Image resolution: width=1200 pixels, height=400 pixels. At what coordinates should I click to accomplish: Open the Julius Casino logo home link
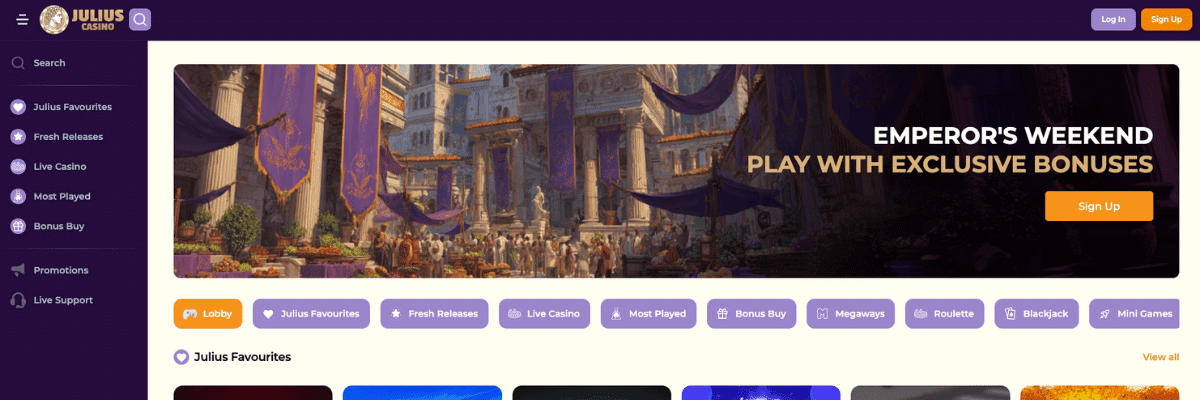pyautogui.click(x=82, y=19)
